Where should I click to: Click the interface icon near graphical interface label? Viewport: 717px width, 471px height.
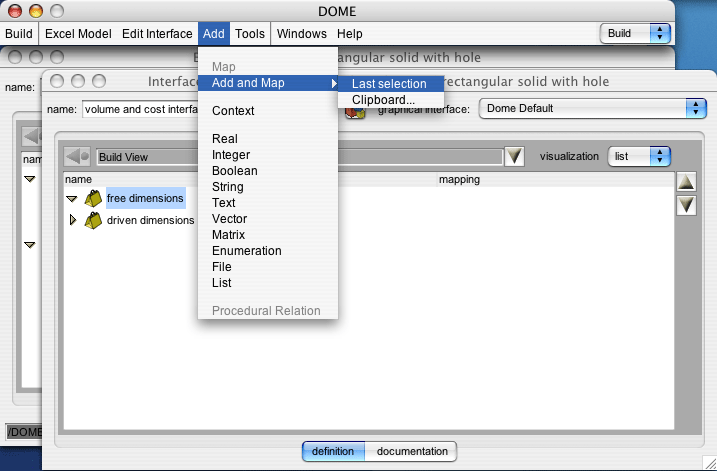[x=355, y=112]
